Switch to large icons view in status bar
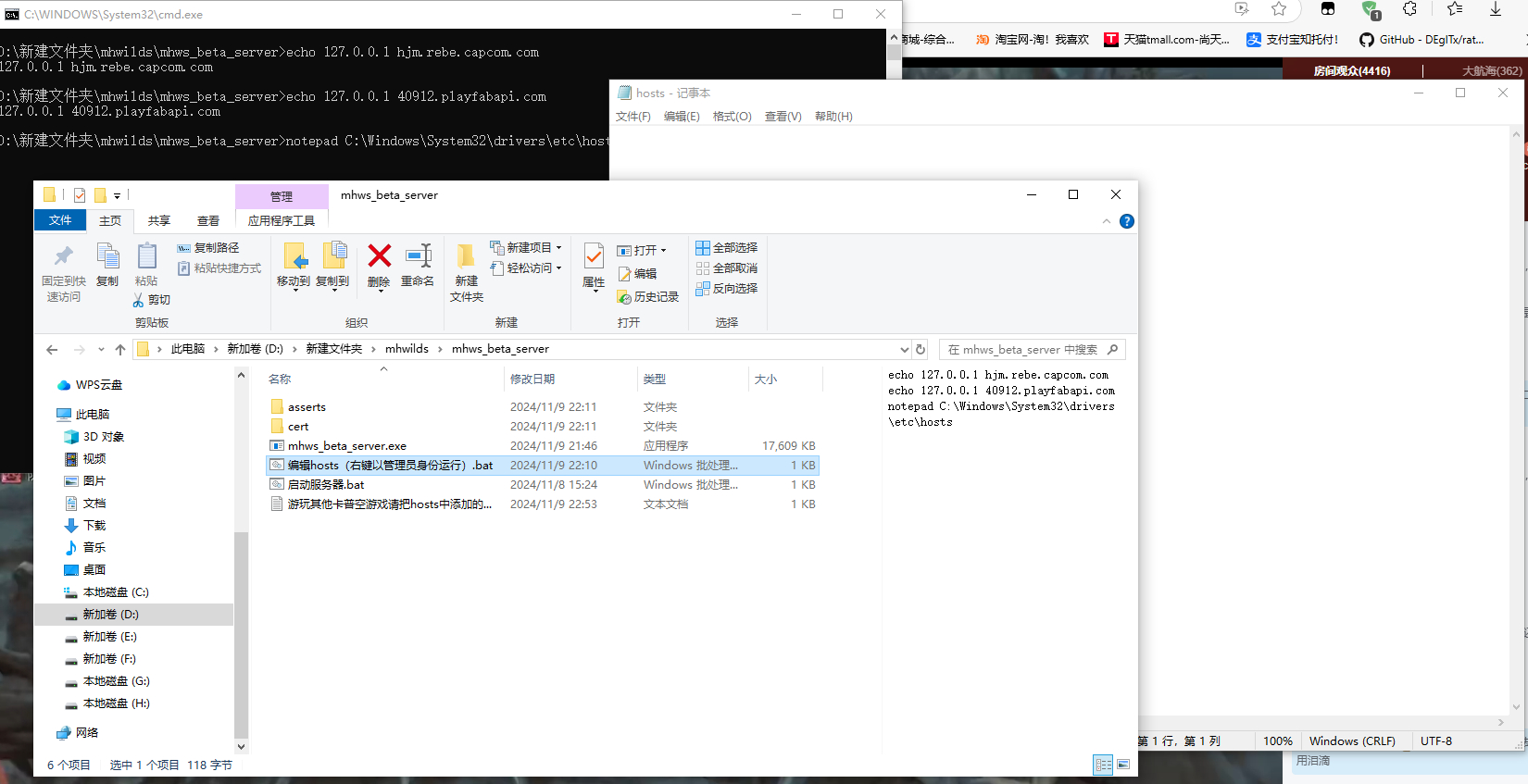1528x784 pixels. click(x=1123, y=765)
